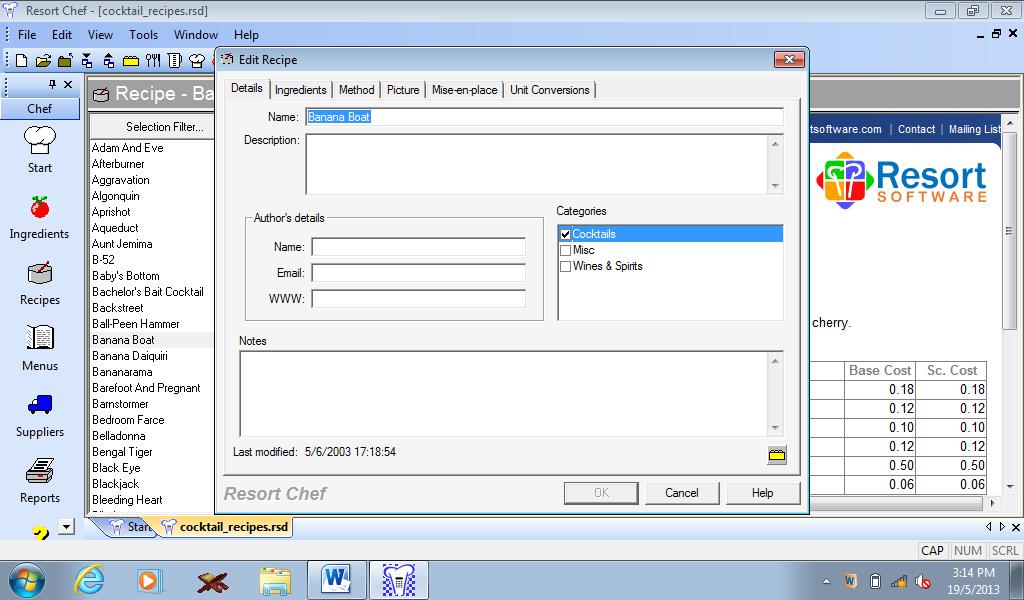Image resolution: width=1024 pixels, height=600 pixels.
Task: Uncheck the Cocktails category
Action: 566,234
